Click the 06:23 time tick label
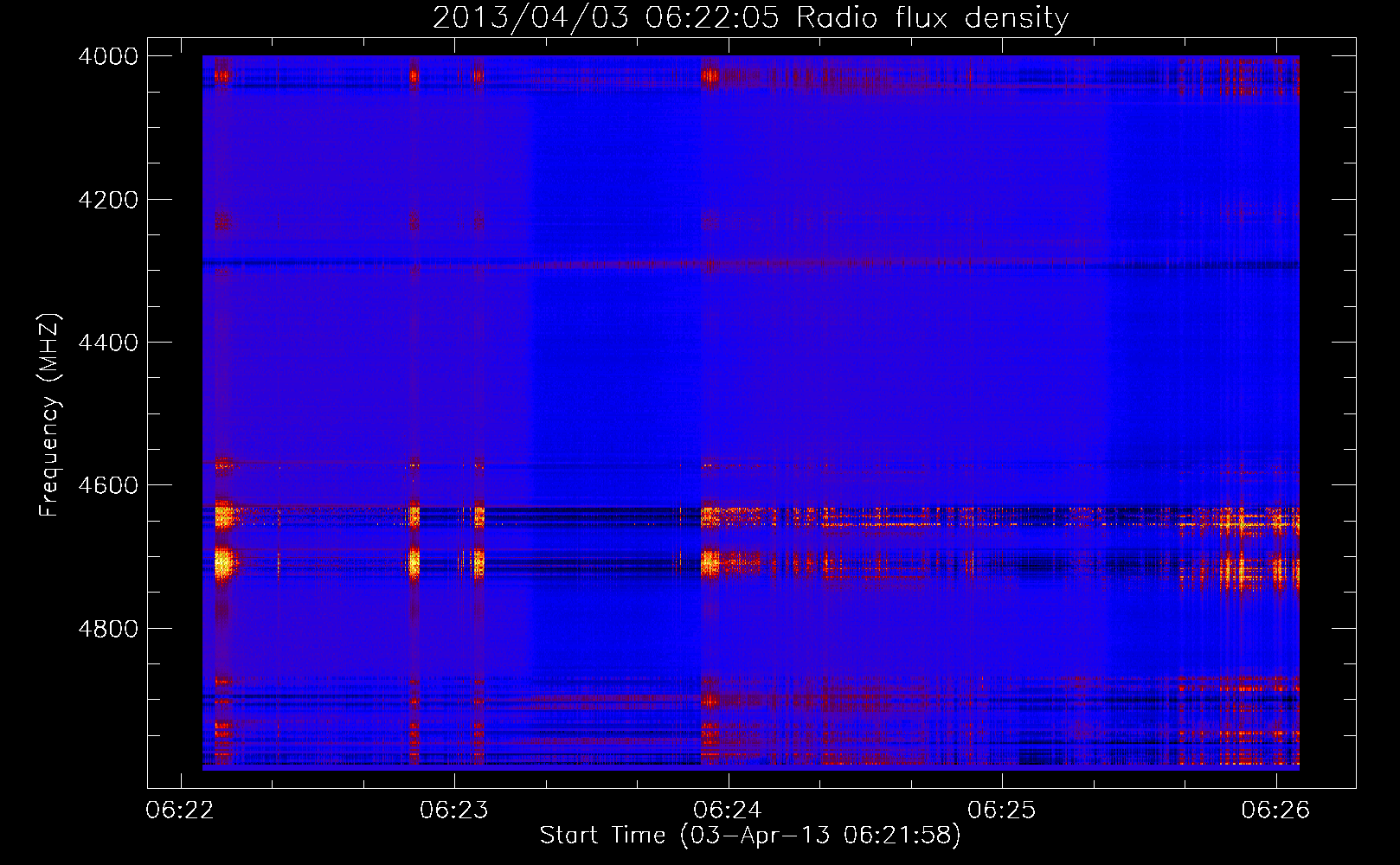 click(x=453, y=810)
